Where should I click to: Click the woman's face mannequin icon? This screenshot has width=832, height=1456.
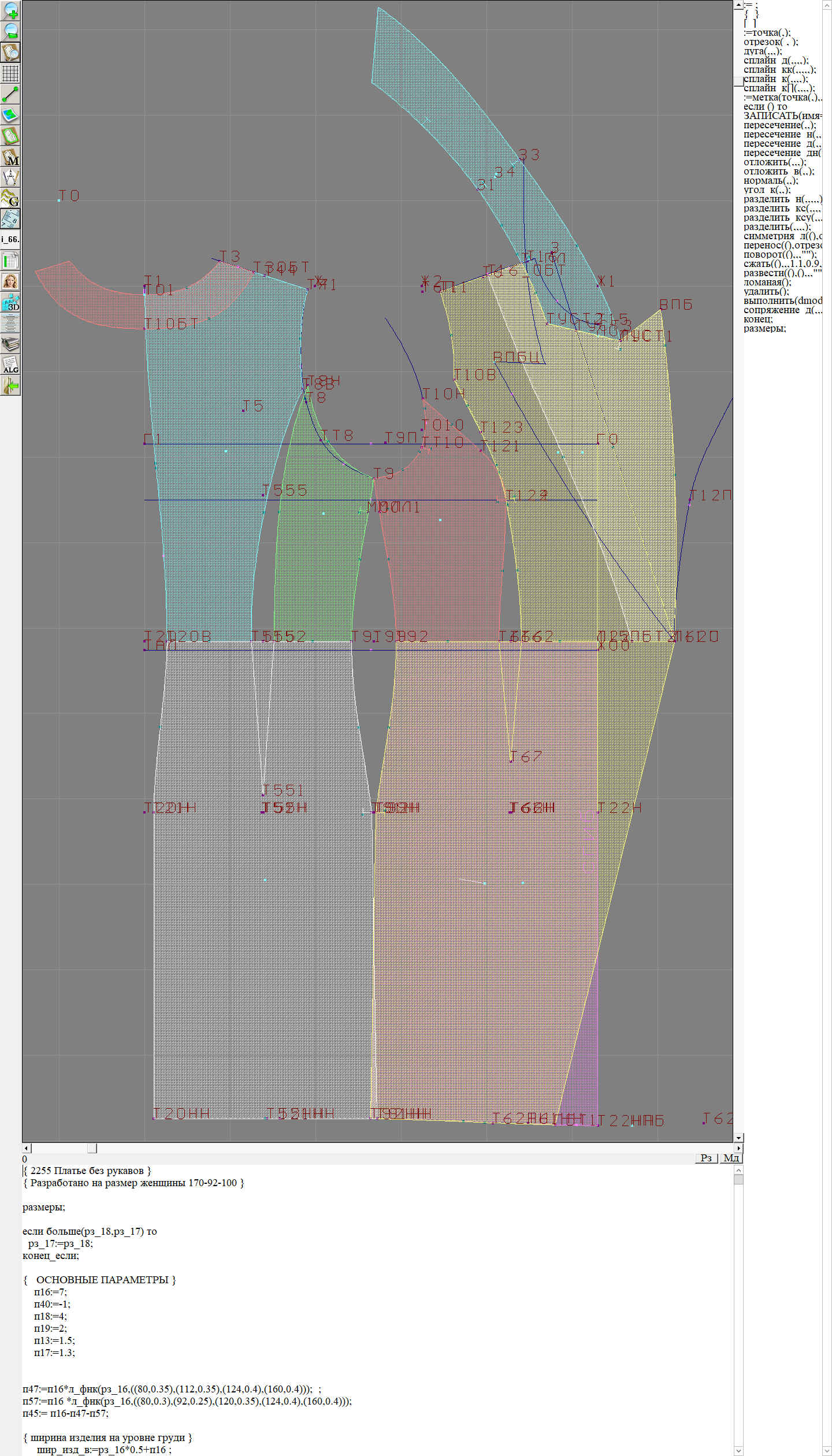click(x=10, y=281)
